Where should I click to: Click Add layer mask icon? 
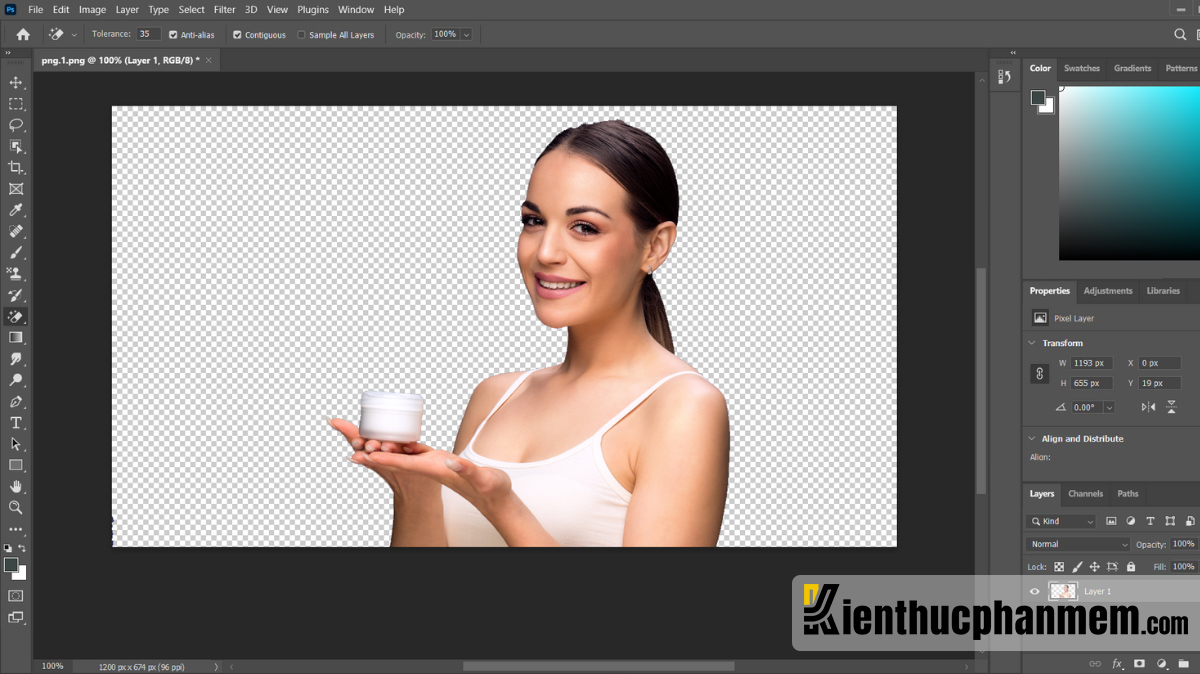1139,663
